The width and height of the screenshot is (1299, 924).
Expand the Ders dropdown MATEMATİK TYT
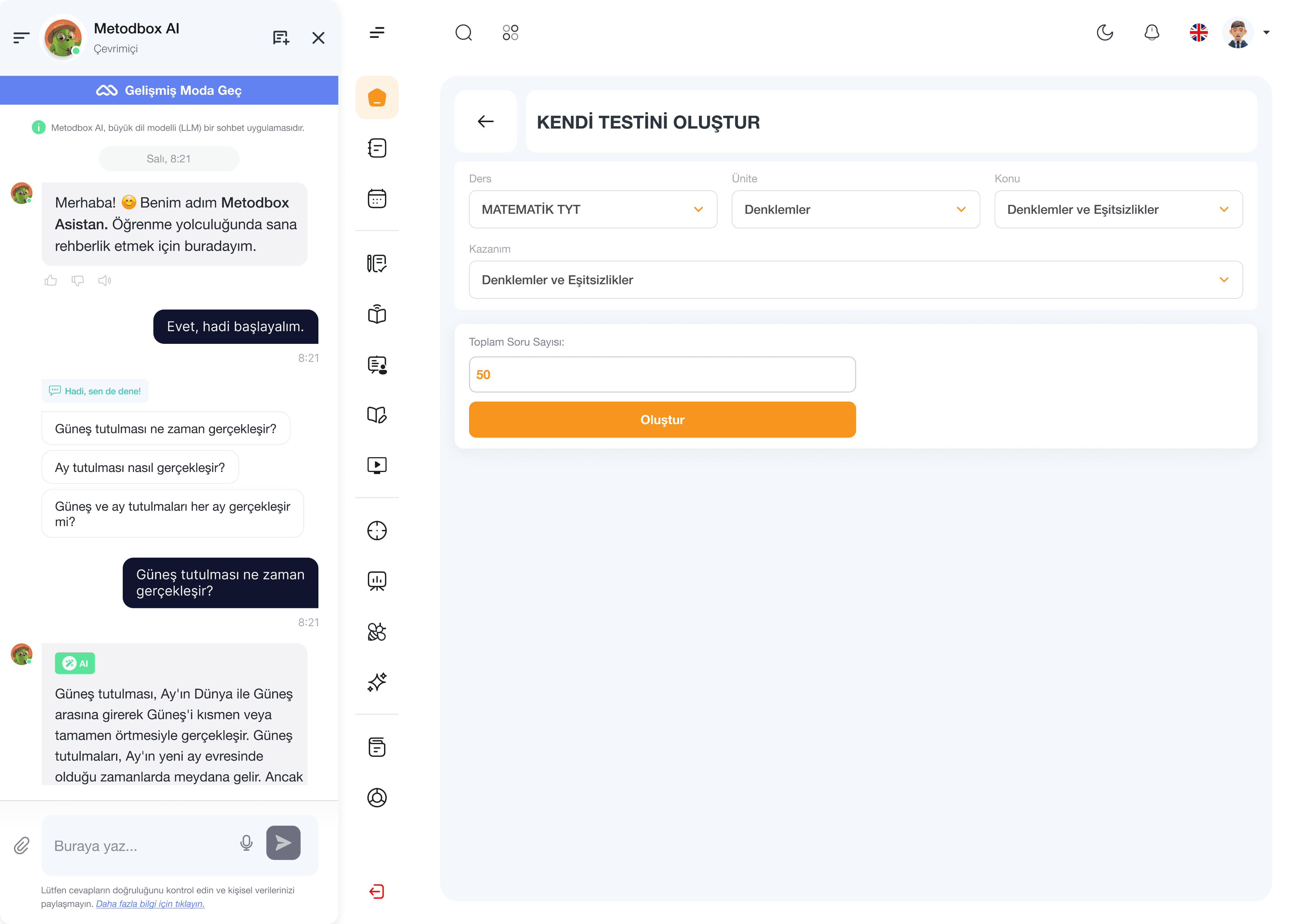tap(593, 209)
